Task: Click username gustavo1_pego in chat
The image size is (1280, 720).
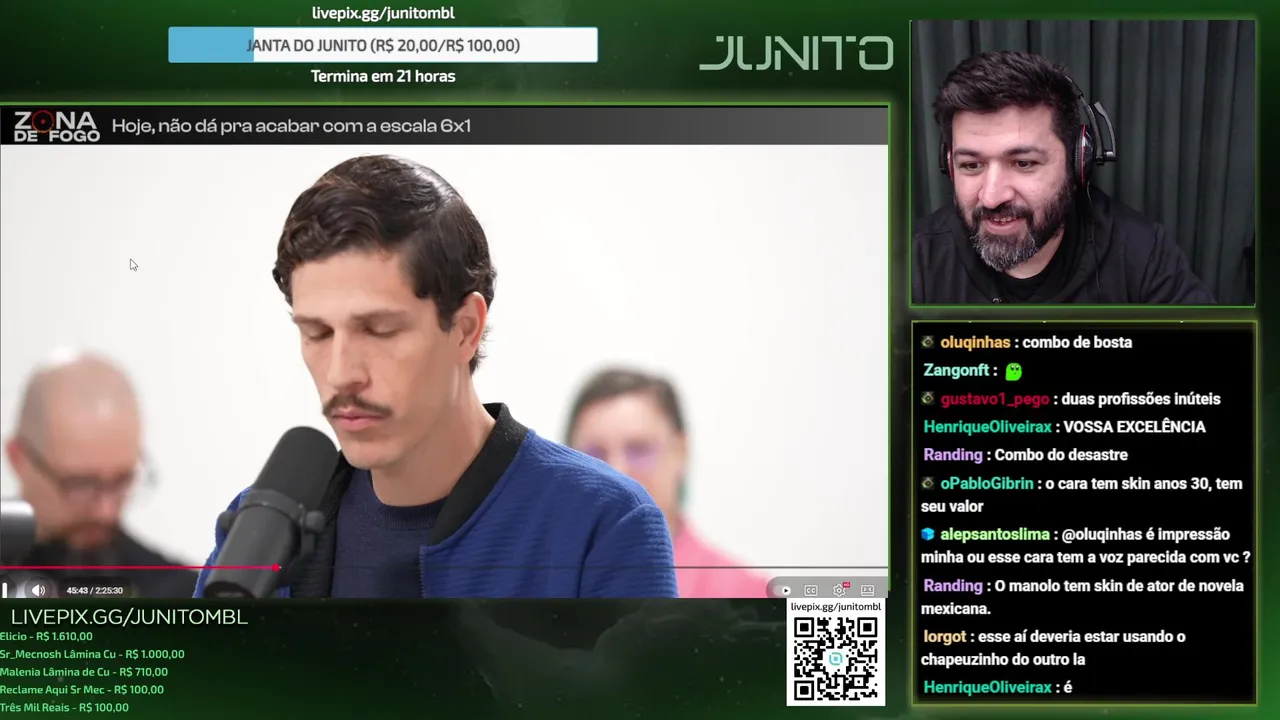Action: coord(995,399)
